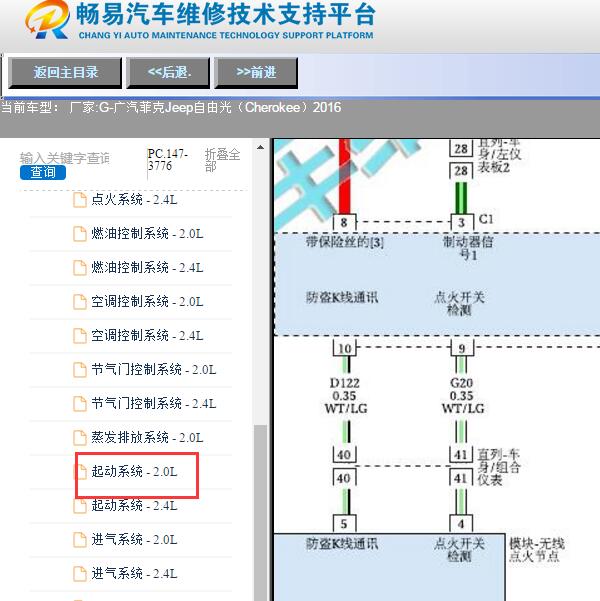This screenshot has width=600, height=601.
Task: Click the 返回主目录 button
Action: click(65, 73)
